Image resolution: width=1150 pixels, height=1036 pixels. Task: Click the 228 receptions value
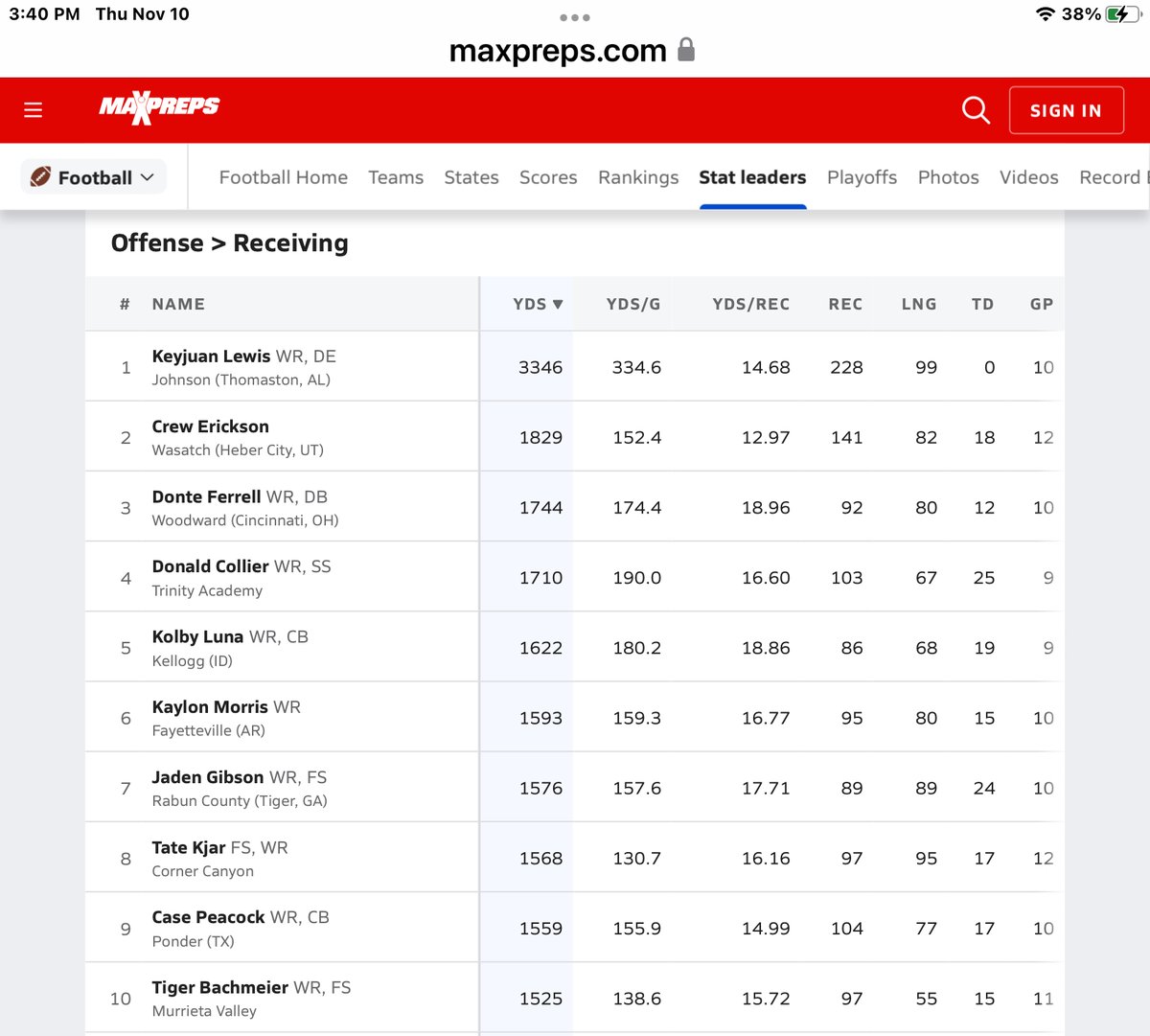[846, 367]
